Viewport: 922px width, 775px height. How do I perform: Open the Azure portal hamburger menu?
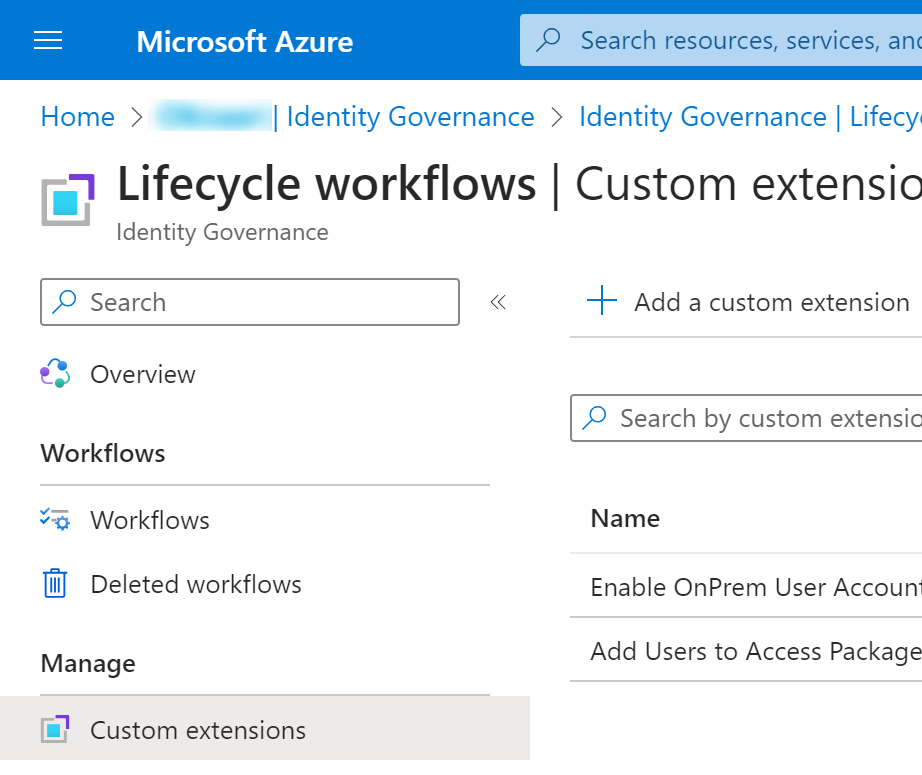(x=48, y=41)
